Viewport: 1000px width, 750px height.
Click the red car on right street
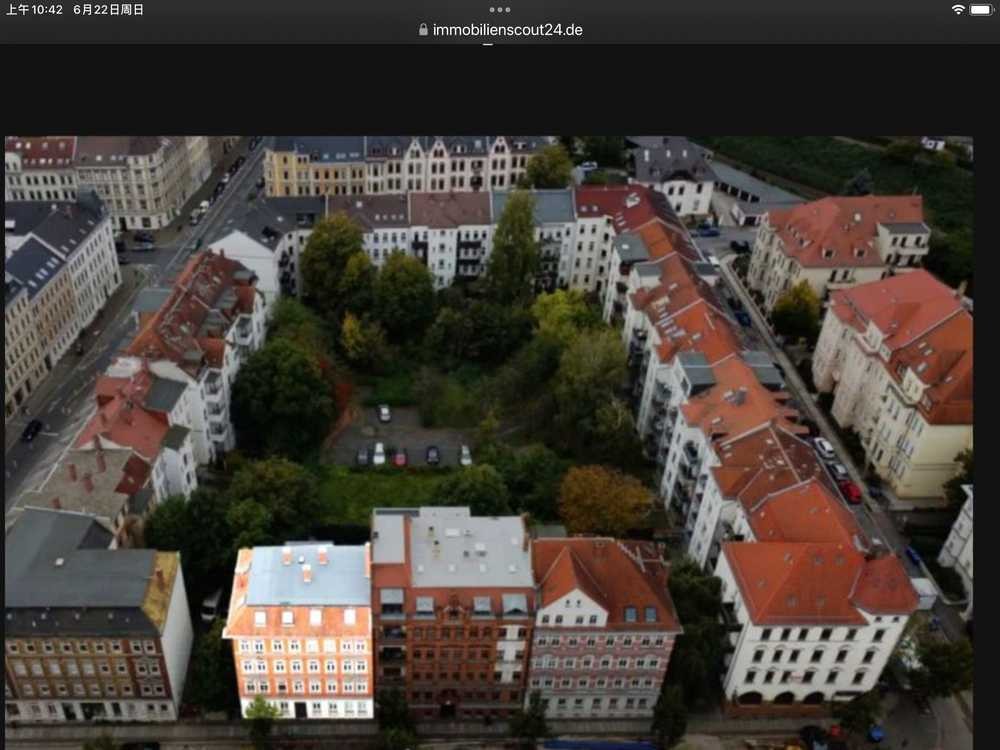pos(850,491)
